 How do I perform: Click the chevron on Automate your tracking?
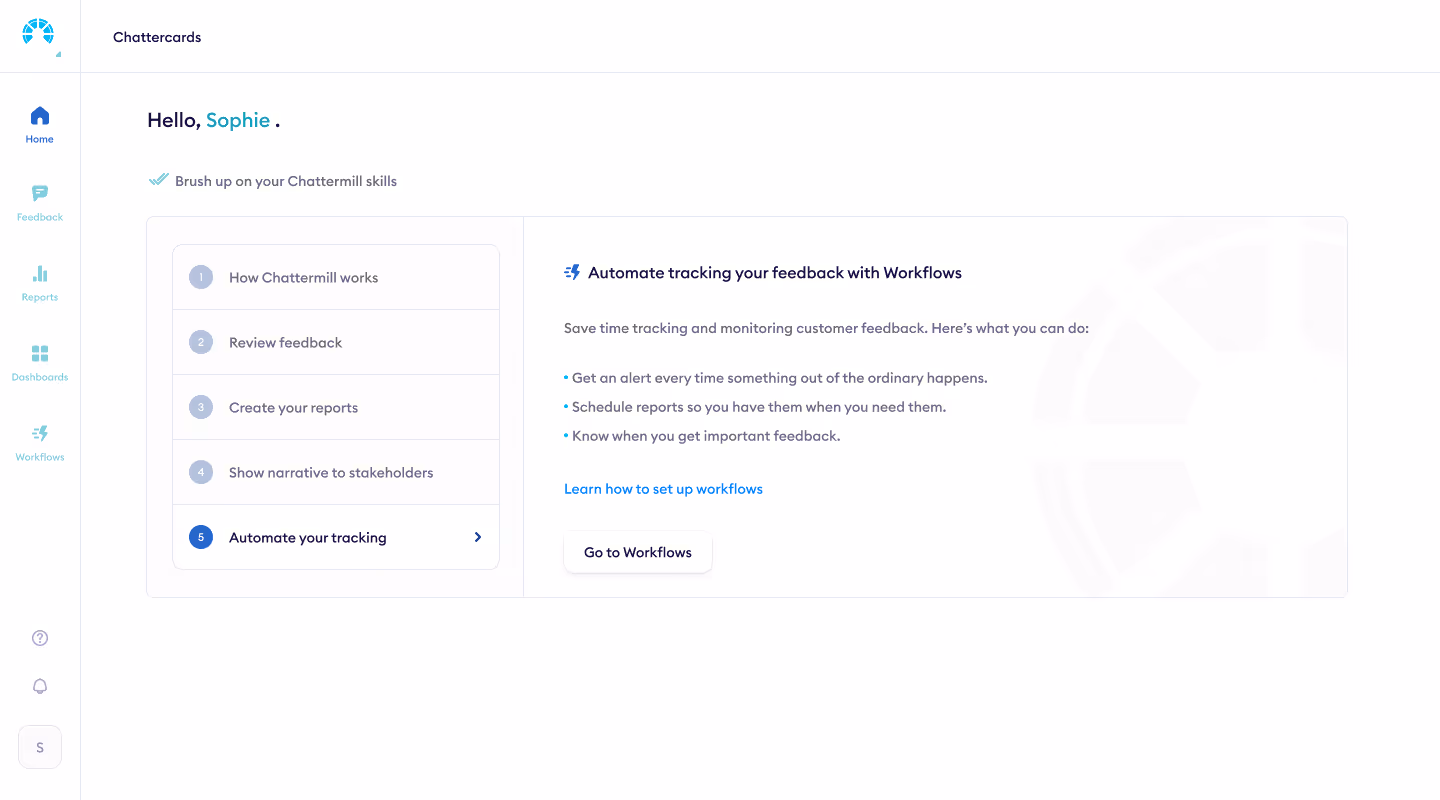[x=478, y=537]
